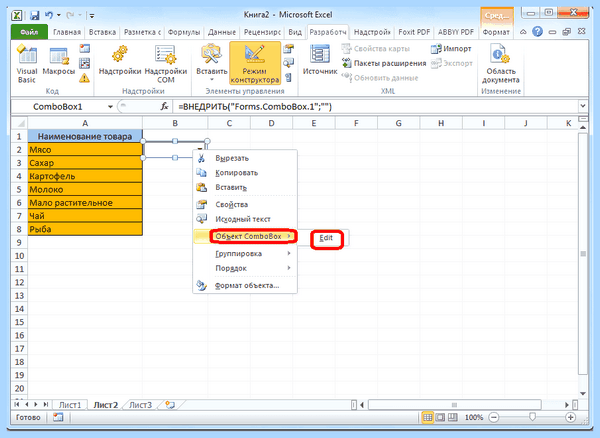Click the Excel application icon in title bar

point(16,15)
